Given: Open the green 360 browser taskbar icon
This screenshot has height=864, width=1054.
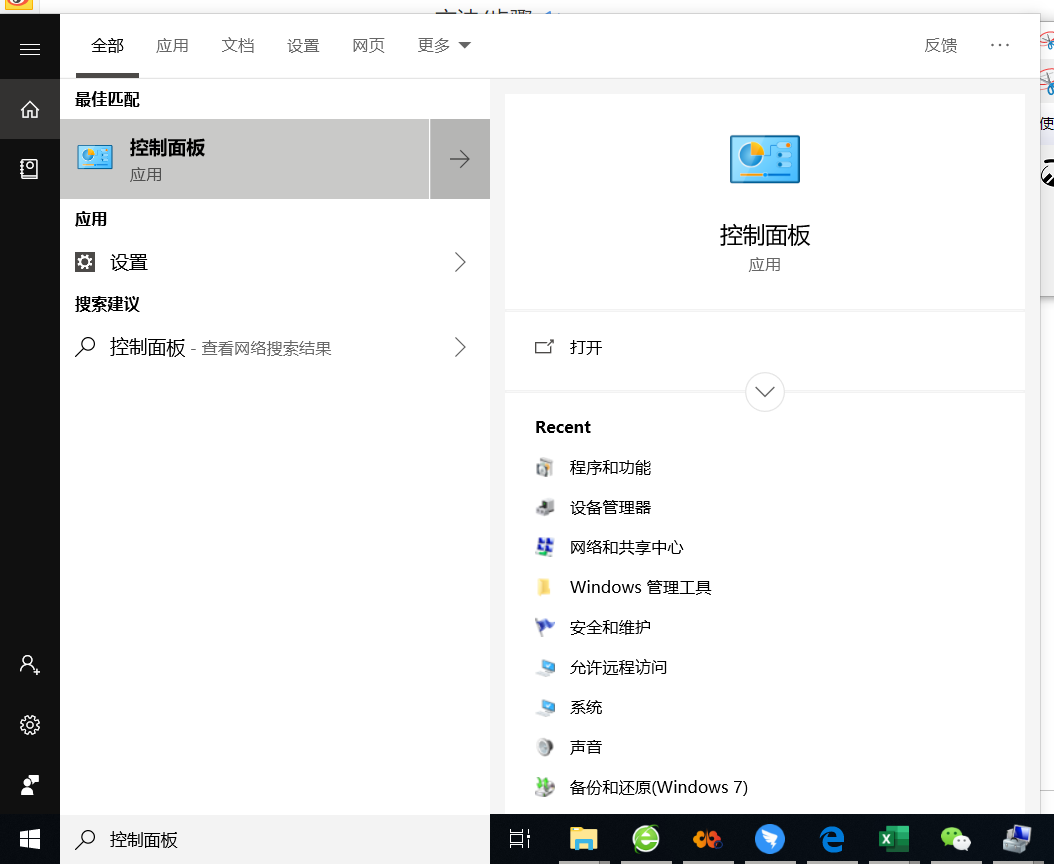Looking at the screenshot, I should pyautogui.click(x=645, y=838).
